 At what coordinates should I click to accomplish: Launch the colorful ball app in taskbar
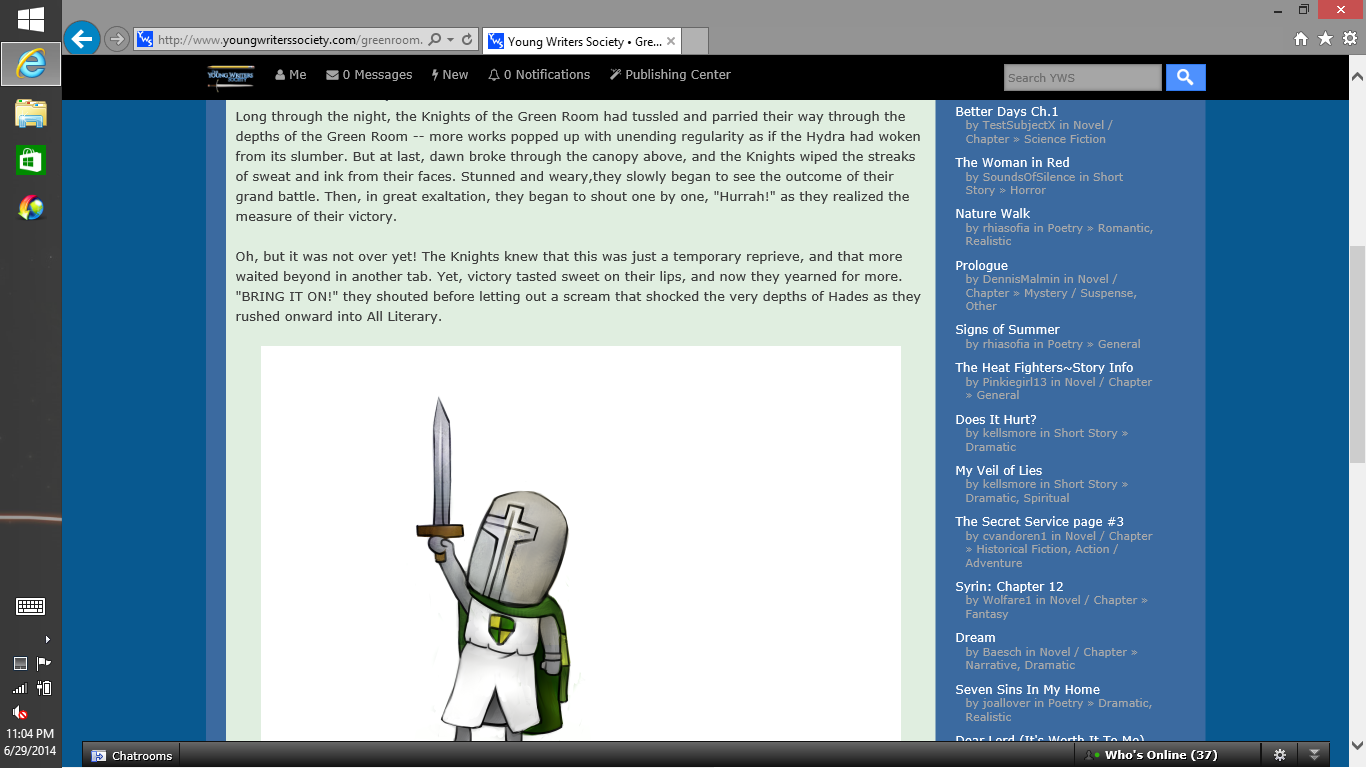[x=31, y=208]
